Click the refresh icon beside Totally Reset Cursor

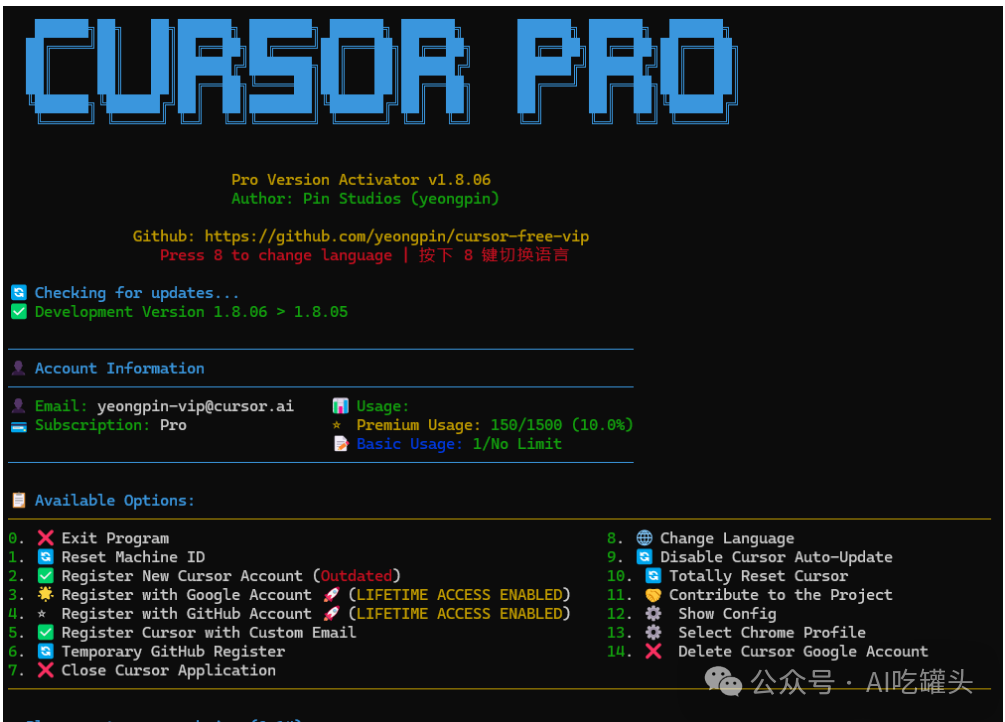(653, 575)
